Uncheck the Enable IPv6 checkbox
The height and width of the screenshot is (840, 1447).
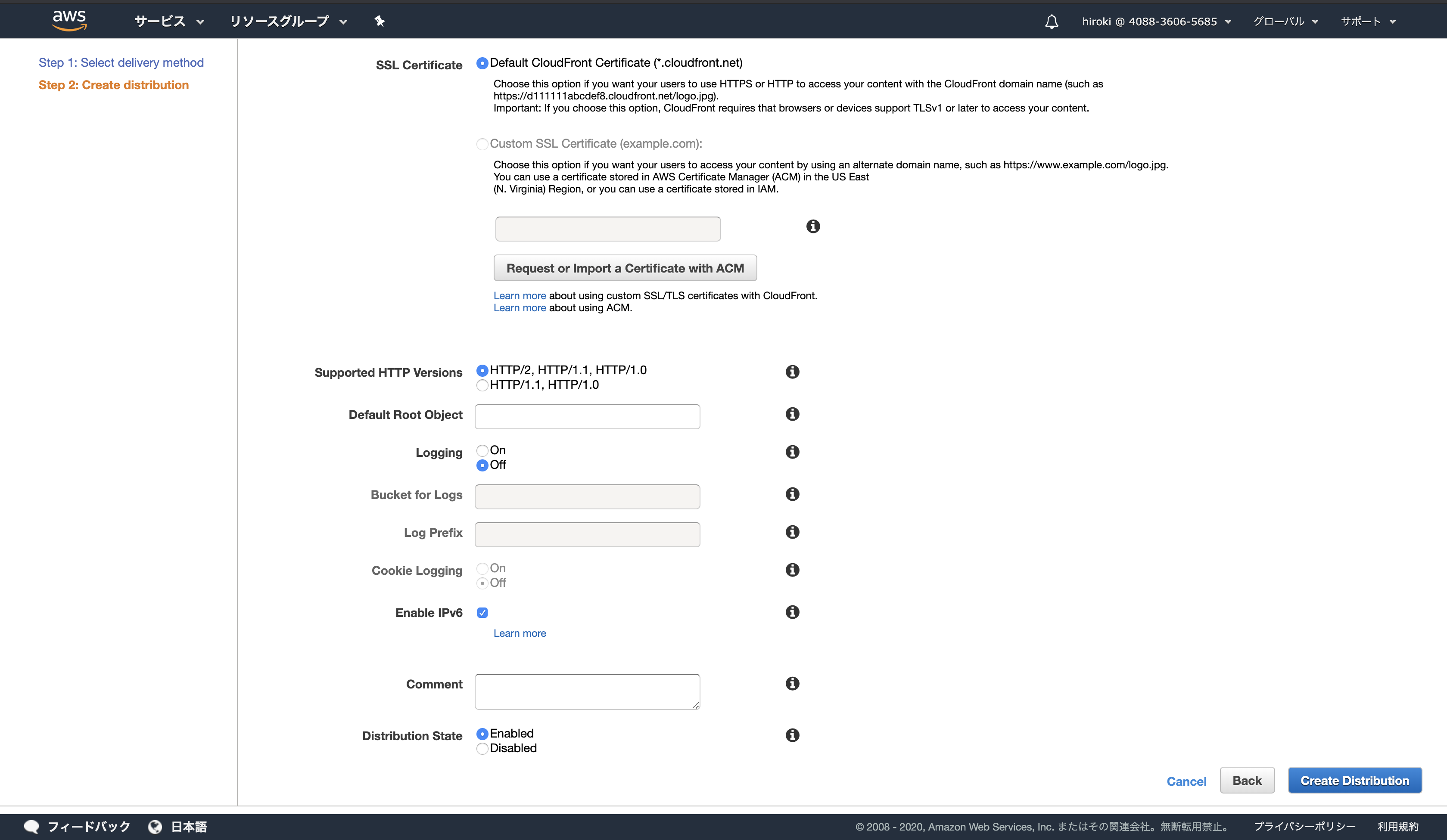tap(482, 613)
